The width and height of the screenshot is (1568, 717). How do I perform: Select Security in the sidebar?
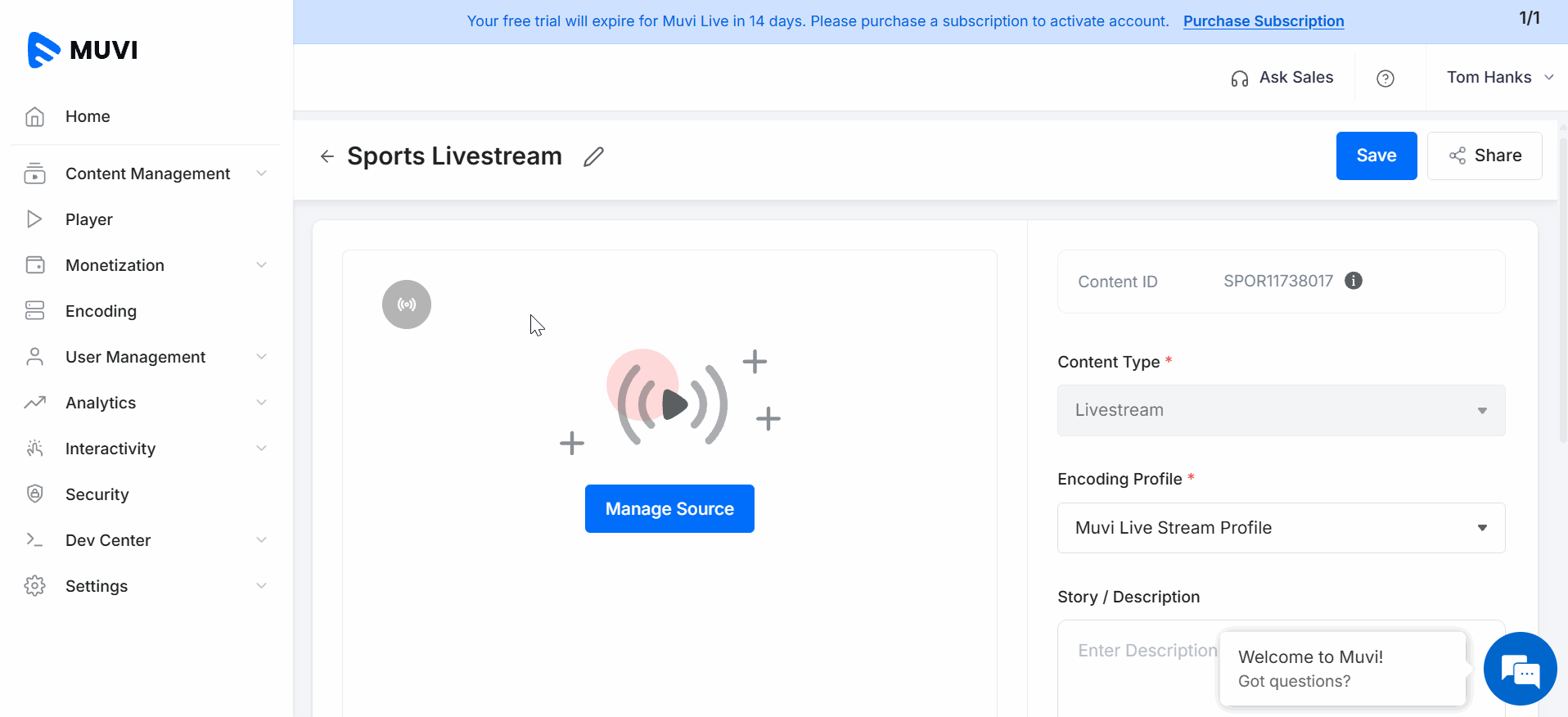[97, 494]
